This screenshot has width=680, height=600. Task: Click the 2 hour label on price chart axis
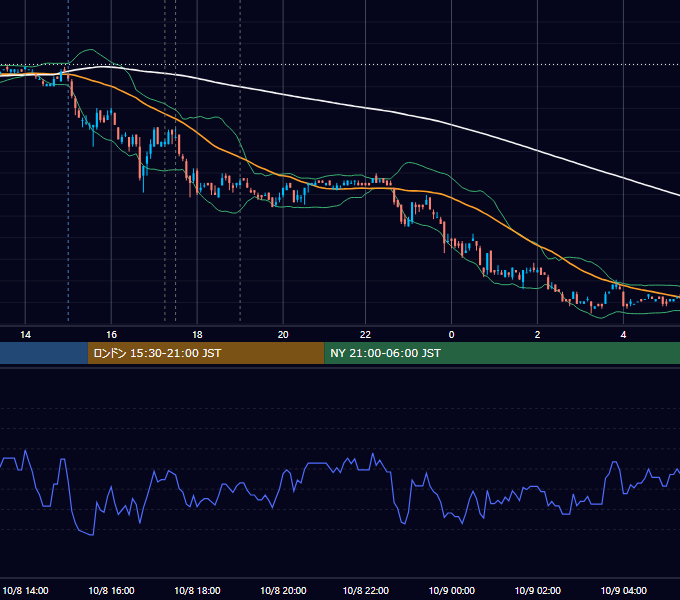coord(537,335)
